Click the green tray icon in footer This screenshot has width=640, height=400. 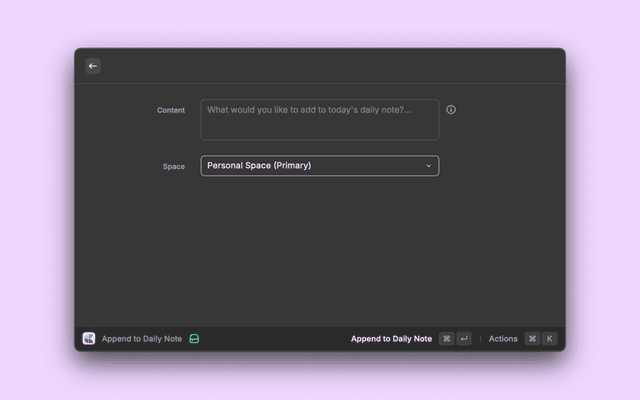pos(195,339)
